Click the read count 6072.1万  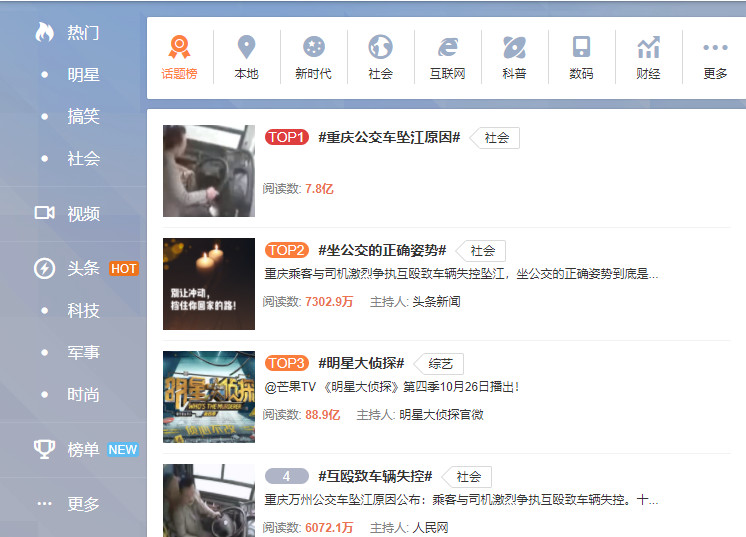[329, 527]
